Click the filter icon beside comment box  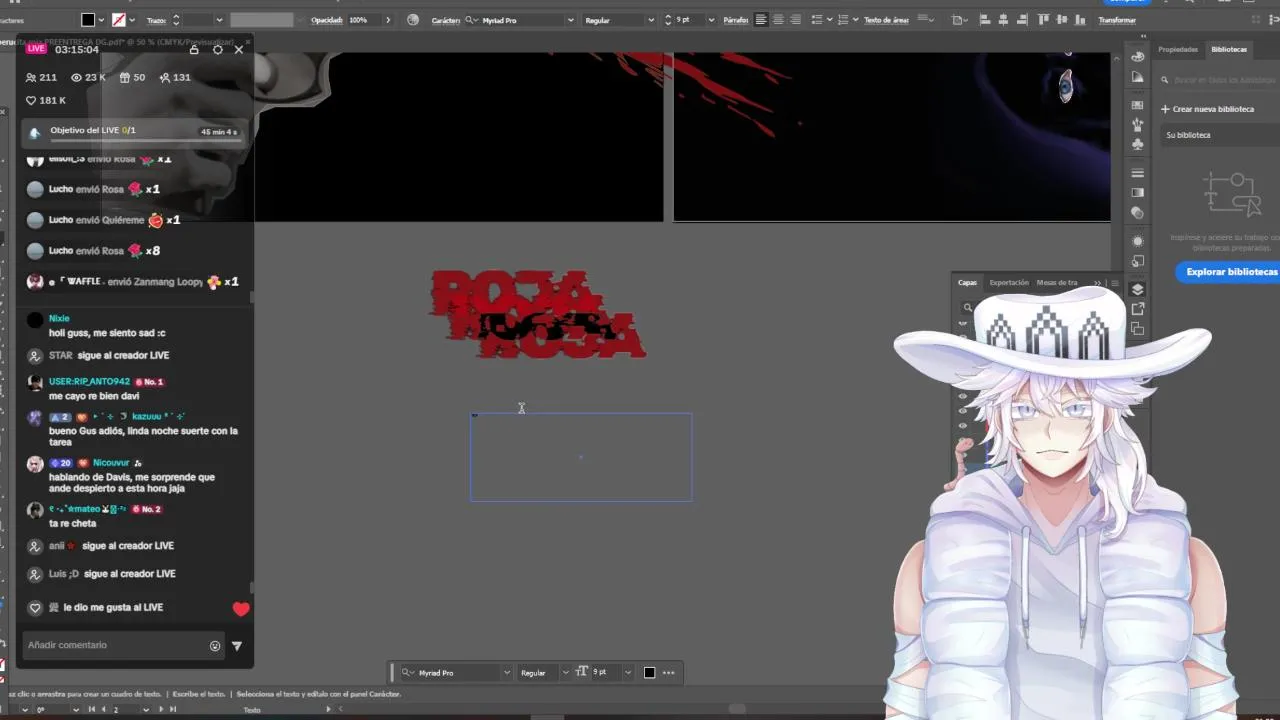pos(237,646)
